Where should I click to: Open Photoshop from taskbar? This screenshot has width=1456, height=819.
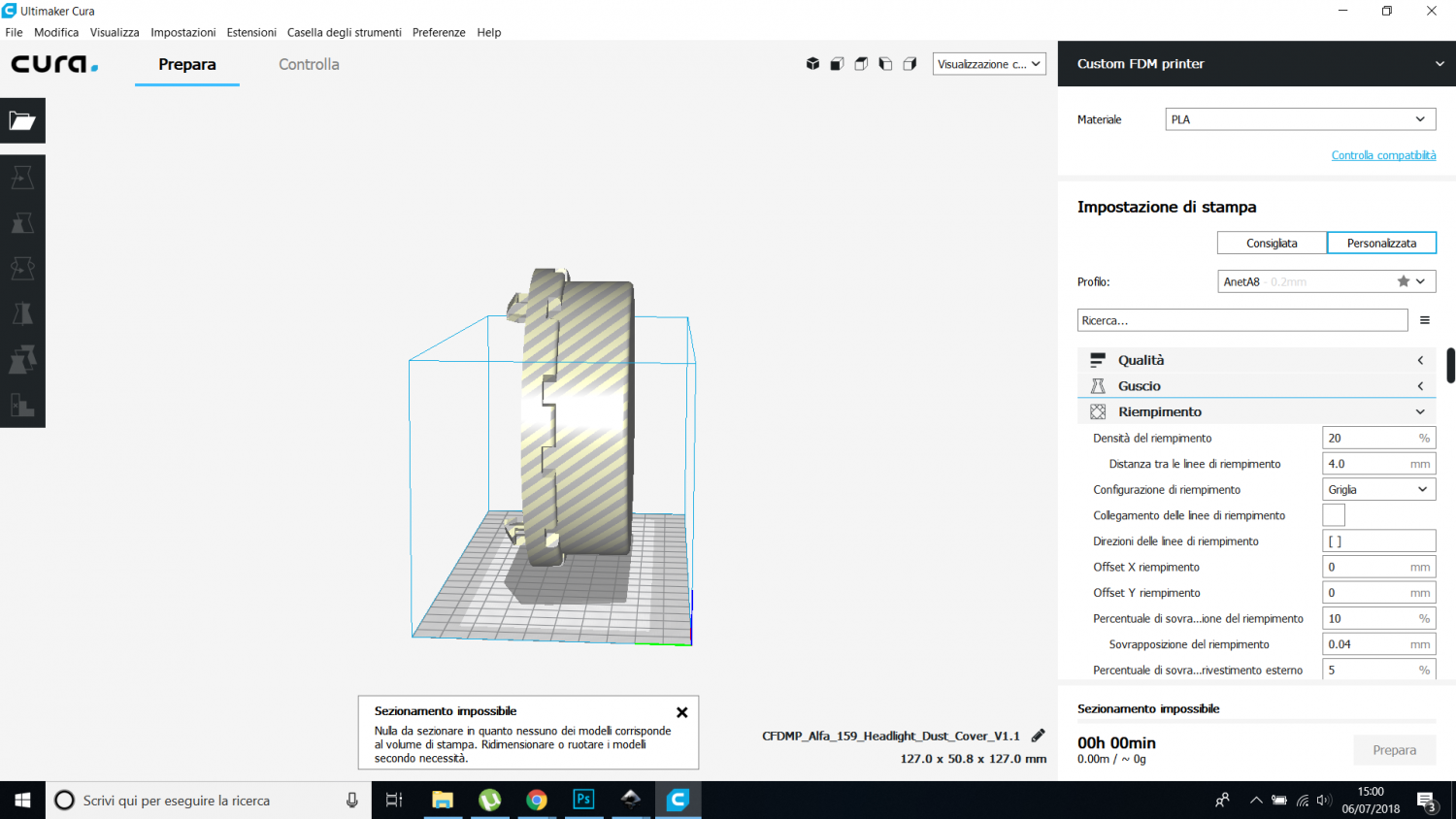[x=583, y=801]
